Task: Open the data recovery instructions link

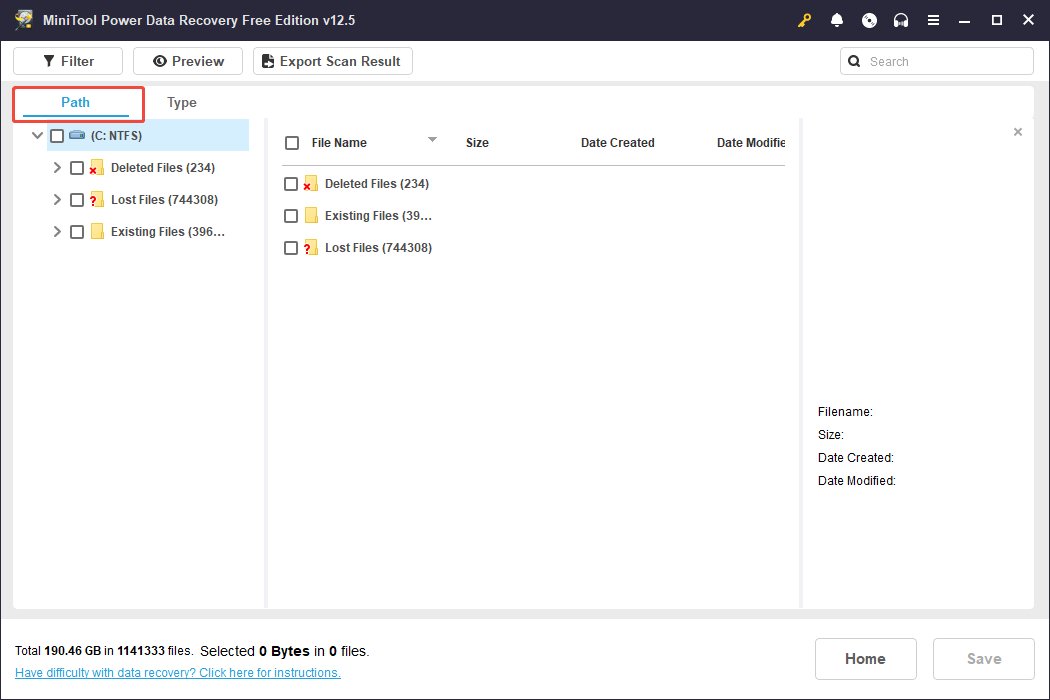Action: pyautogui.click(x=178, y=673)
